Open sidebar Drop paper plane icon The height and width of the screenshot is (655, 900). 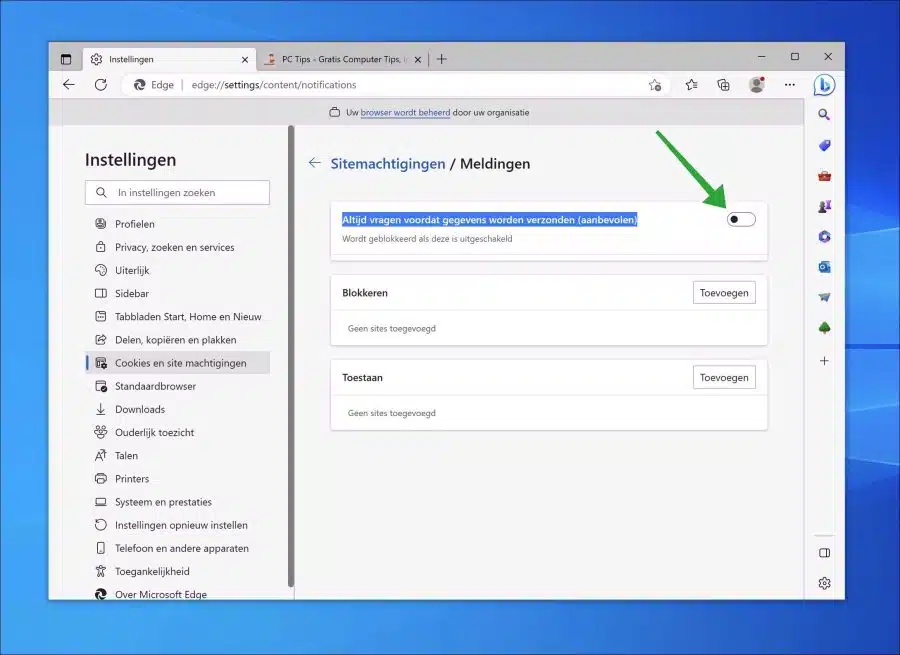(824, 297)
